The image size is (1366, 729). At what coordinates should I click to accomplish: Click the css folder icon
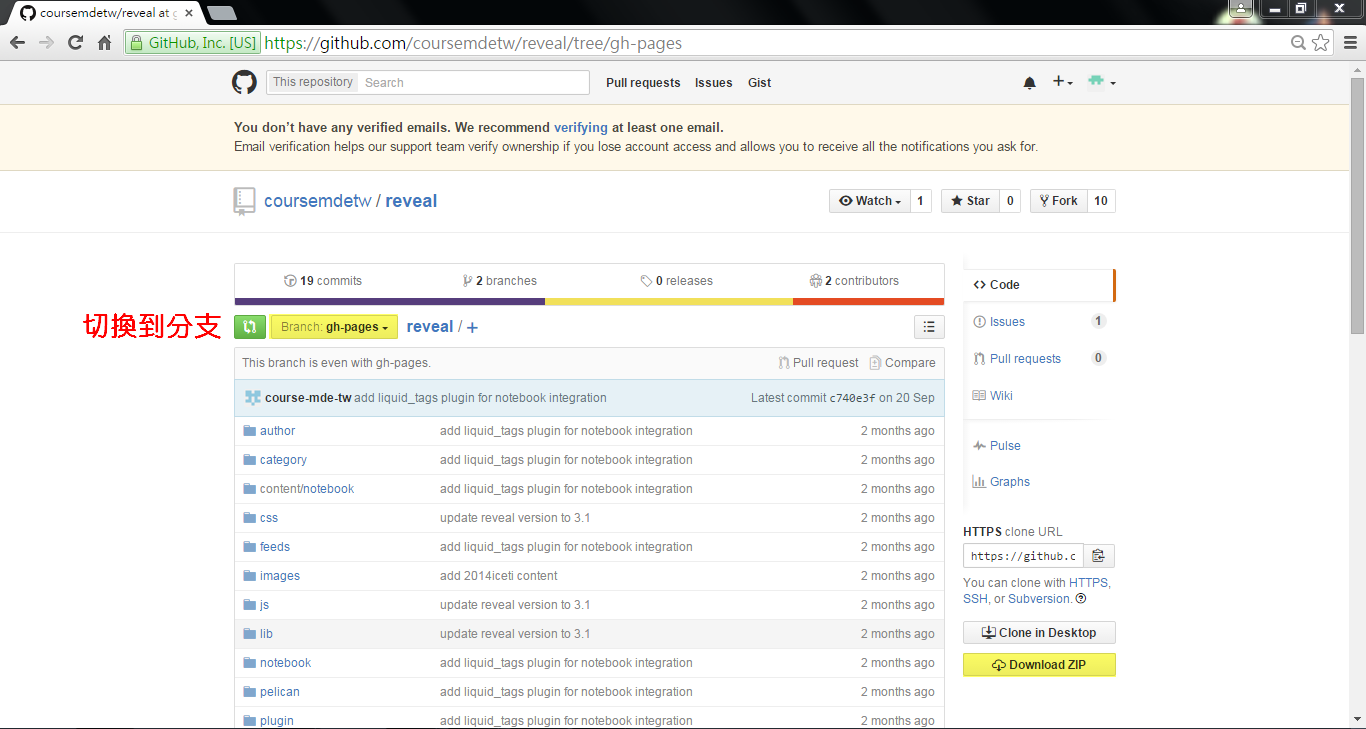pyautogui.click(x=250, y=518)
